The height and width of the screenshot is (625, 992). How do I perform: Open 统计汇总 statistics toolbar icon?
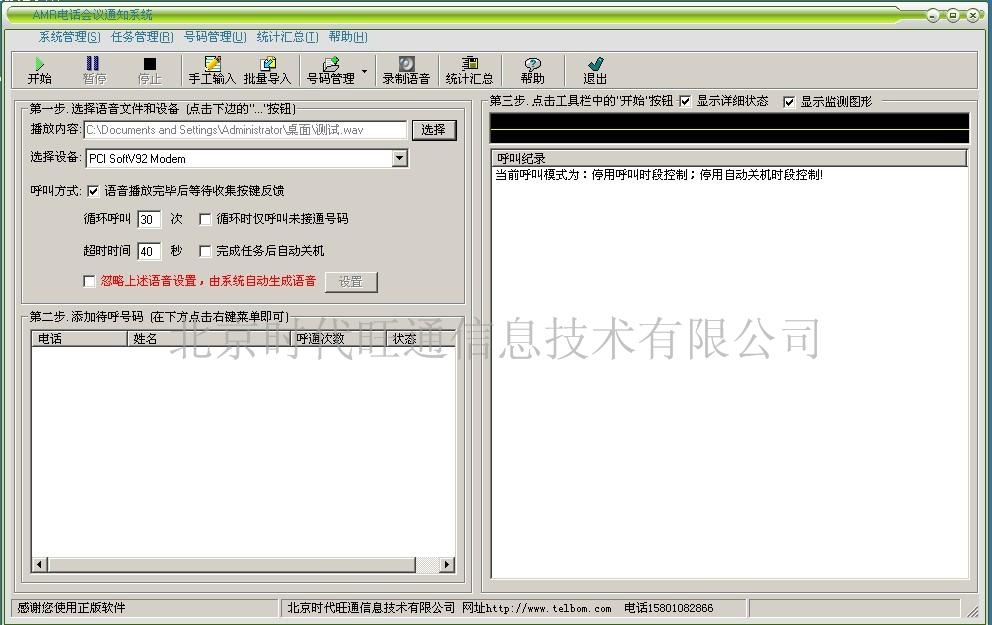coord(469,70)
